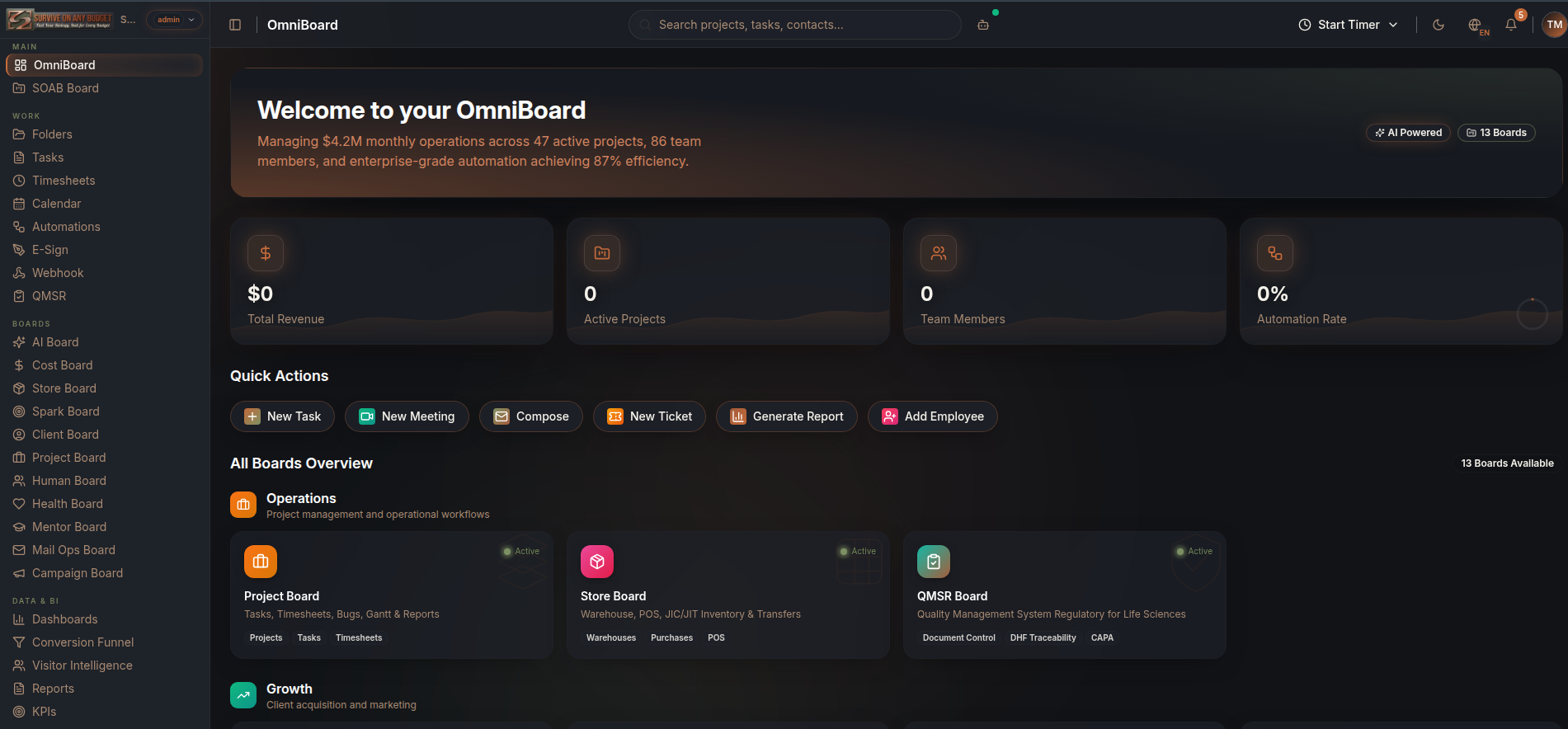The width and height of the screenshot is (1568, 729).
Task: Click the Campaign Board megaphone icon
Action: (19, 573)
